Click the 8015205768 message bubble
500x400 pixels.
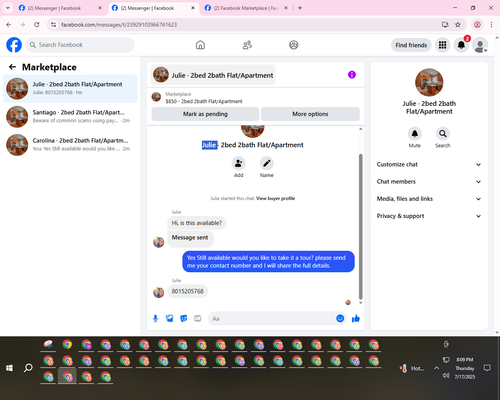tap(187, 291)
